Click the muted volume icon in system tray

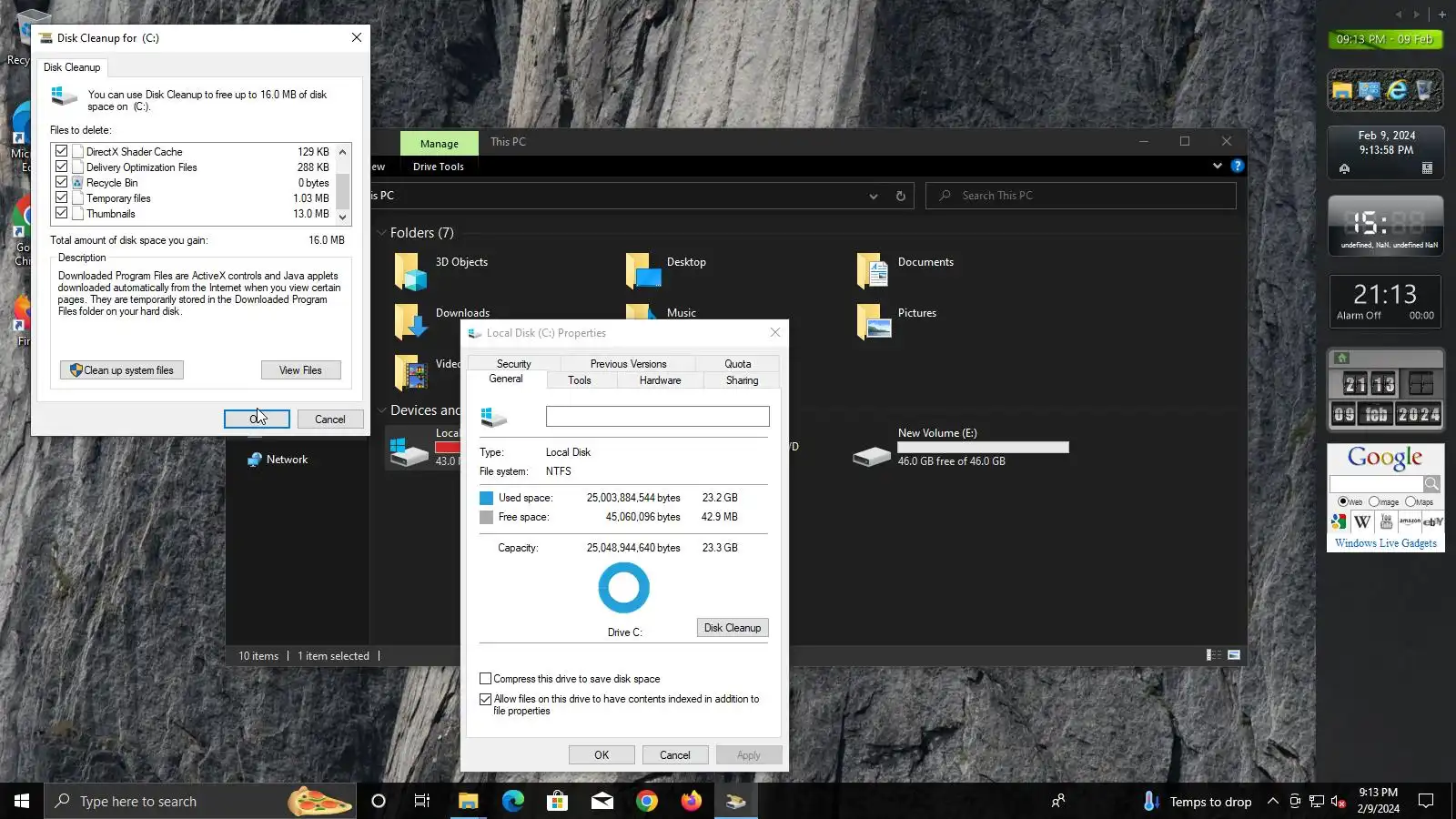coord(1338,802)
